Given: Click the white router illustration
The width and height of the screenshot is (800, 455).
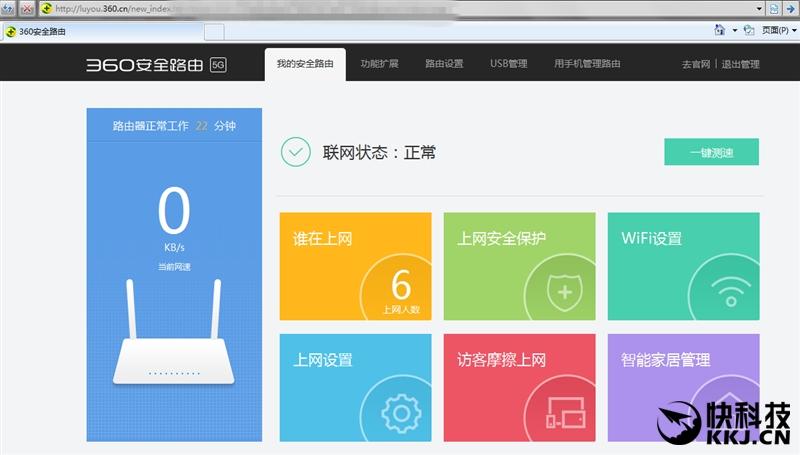Looking at the screenshot, I should 174,332.
